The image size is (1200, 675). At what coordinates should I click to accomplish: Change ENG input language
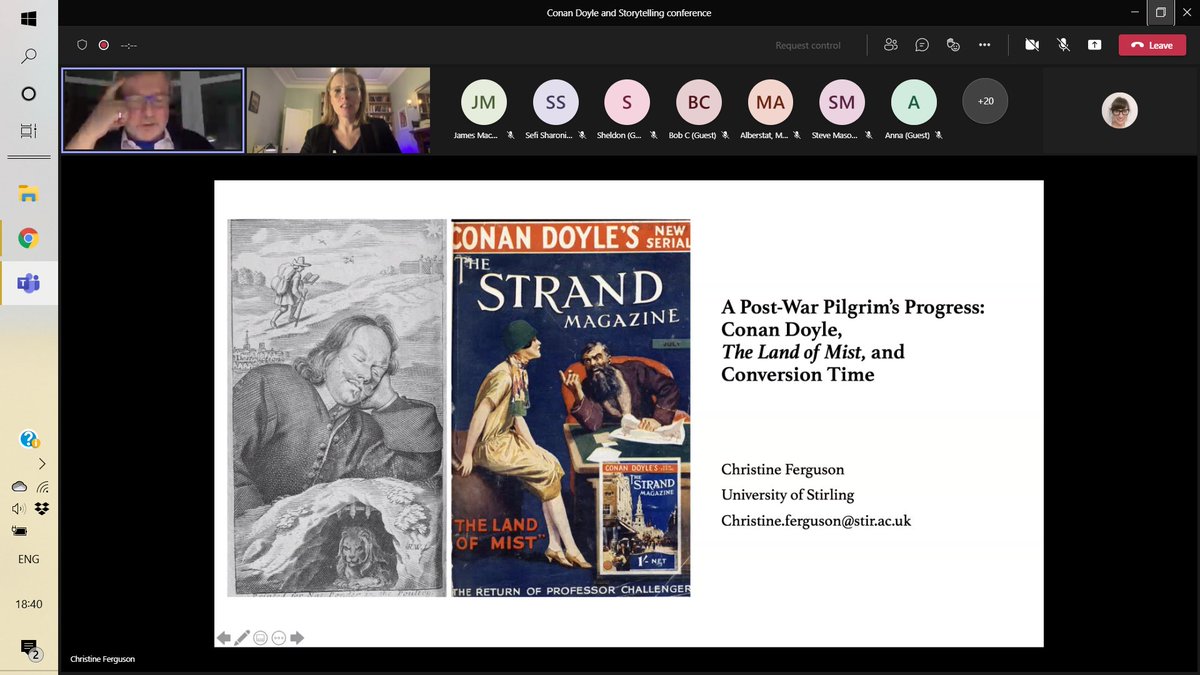point(29,559)
